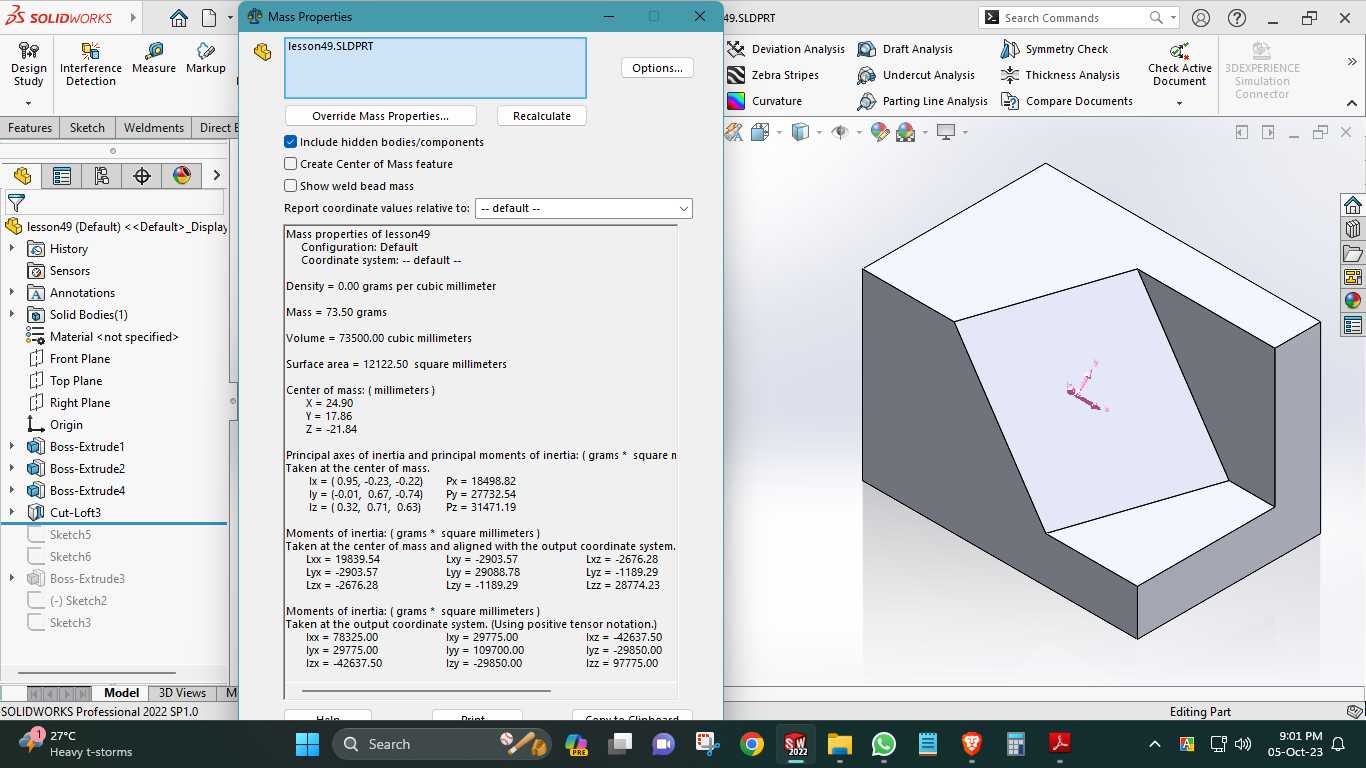
Task: Check Create Center of Mass feature
Action: click(x=291, y=164)
